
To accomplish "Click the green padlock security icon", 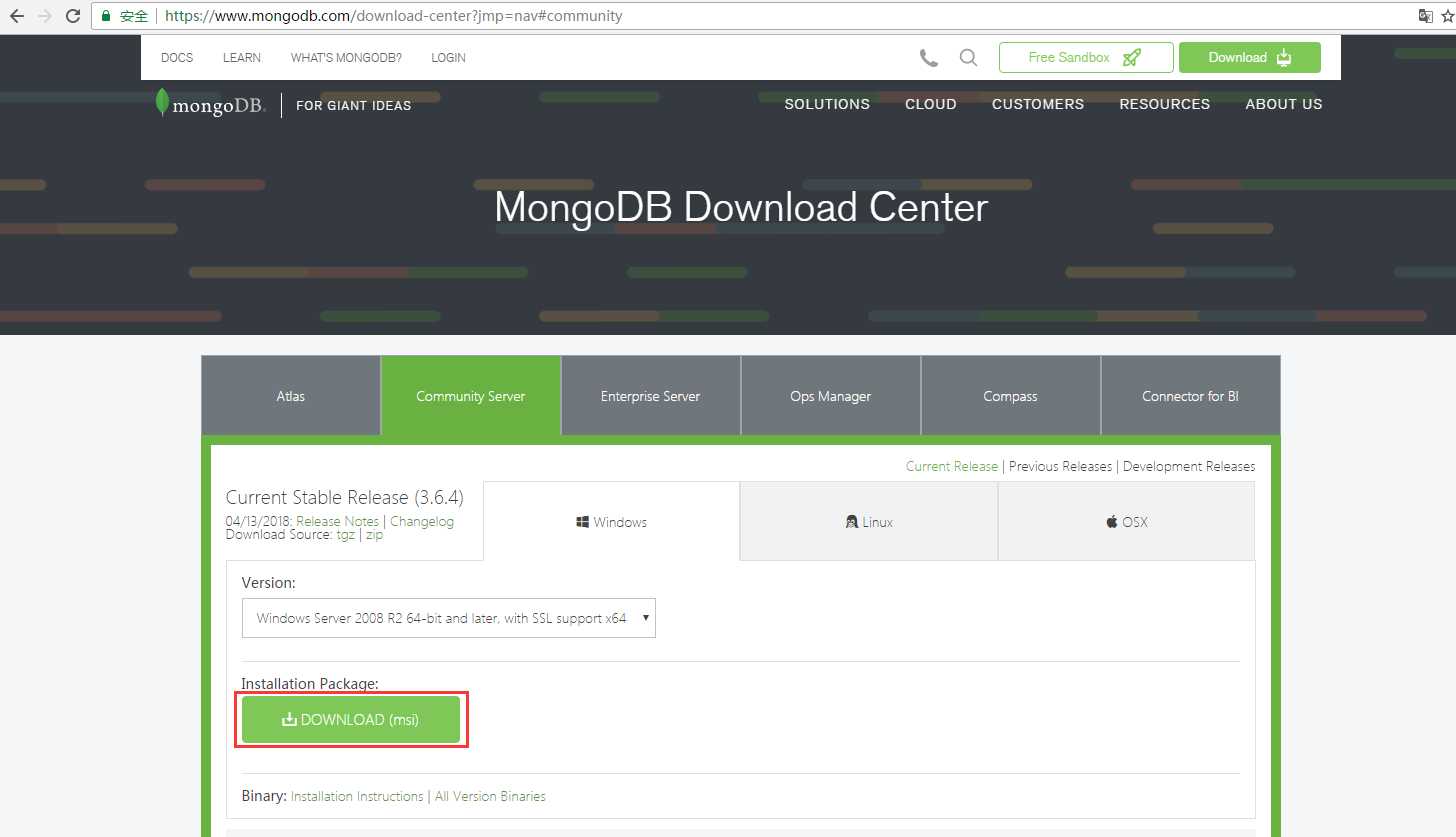I will 106,16.
